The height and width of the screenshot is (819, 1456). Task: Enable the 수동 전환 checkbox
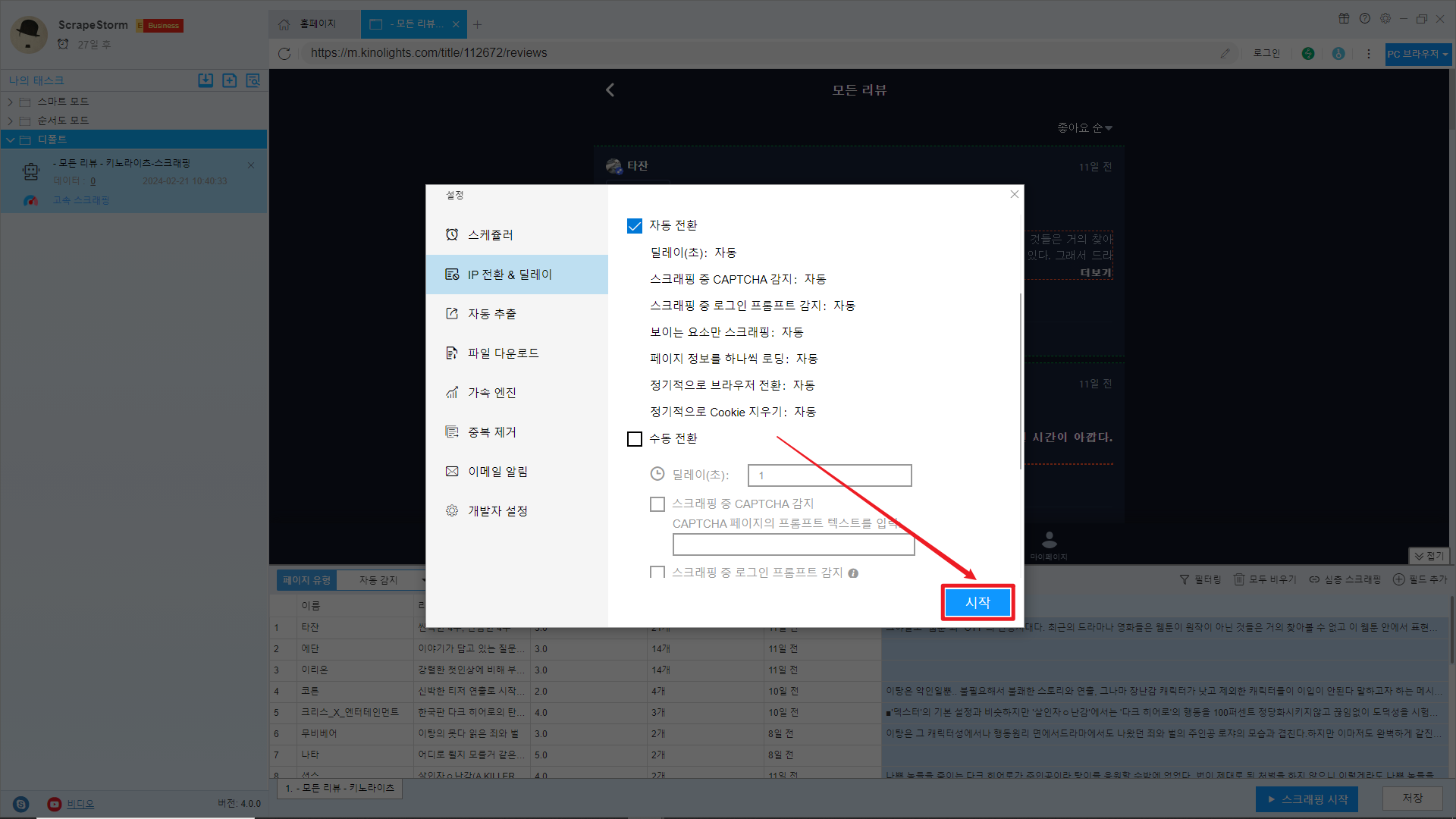coord(635,438)
